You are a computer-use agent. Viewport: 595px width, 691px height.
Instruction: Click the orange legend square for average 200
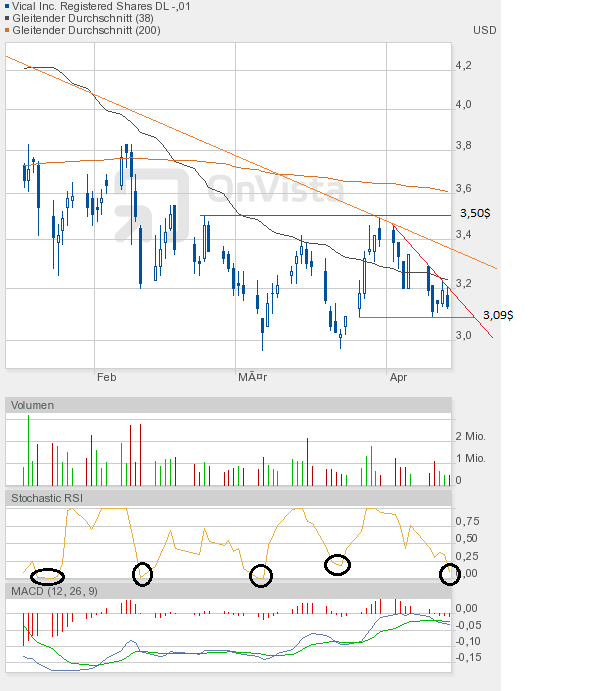point(7,30)
